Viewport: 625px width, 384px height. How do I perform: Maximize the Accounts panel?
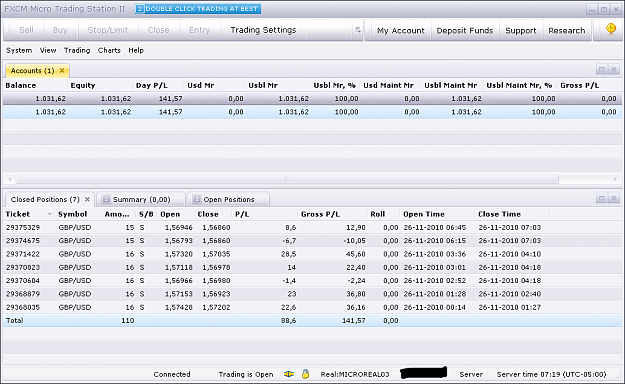click(601, 69)
